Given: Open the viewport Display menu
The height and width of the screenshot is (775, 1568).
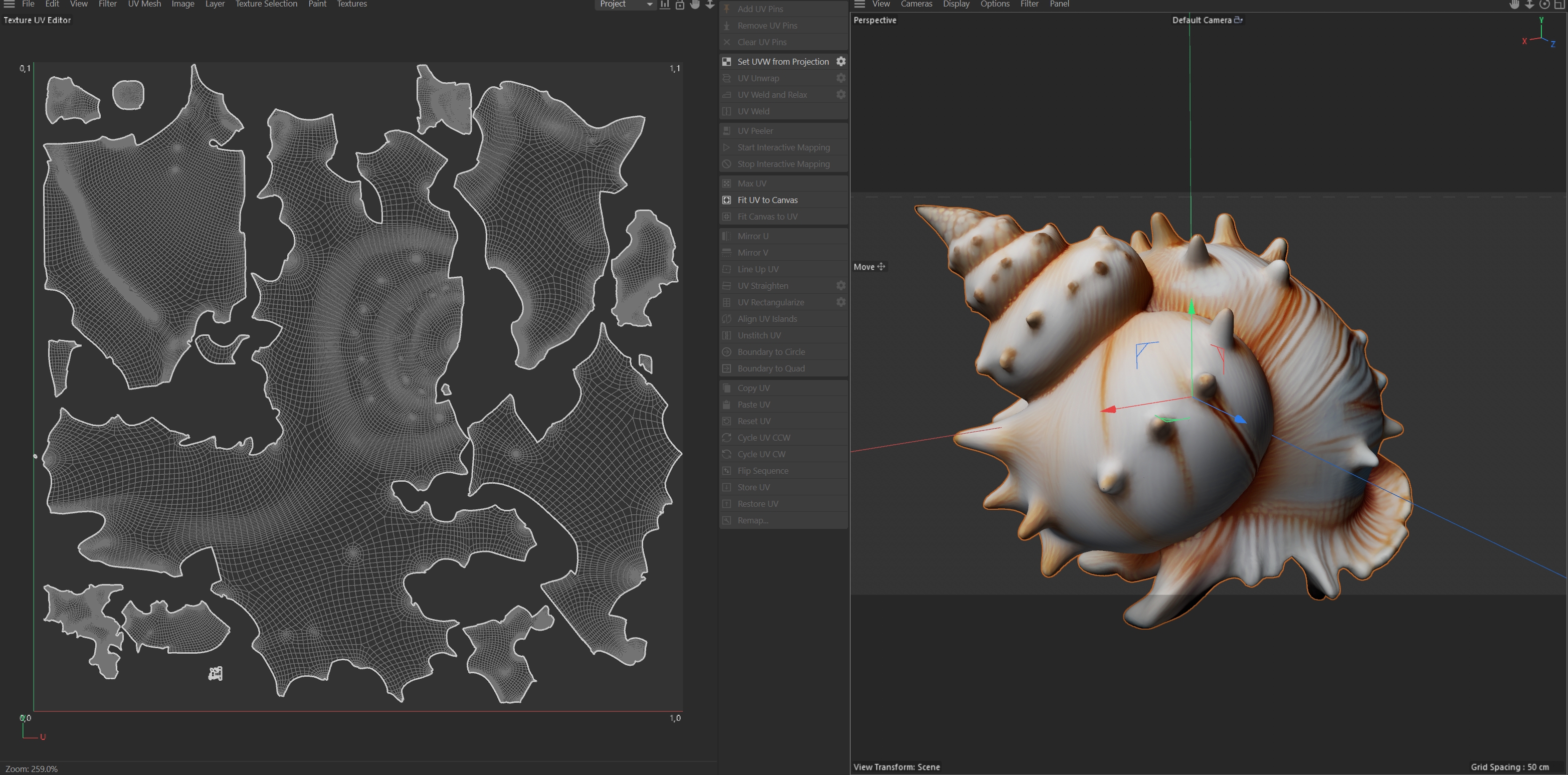Looking at the screenshot, I should [955, 4].
